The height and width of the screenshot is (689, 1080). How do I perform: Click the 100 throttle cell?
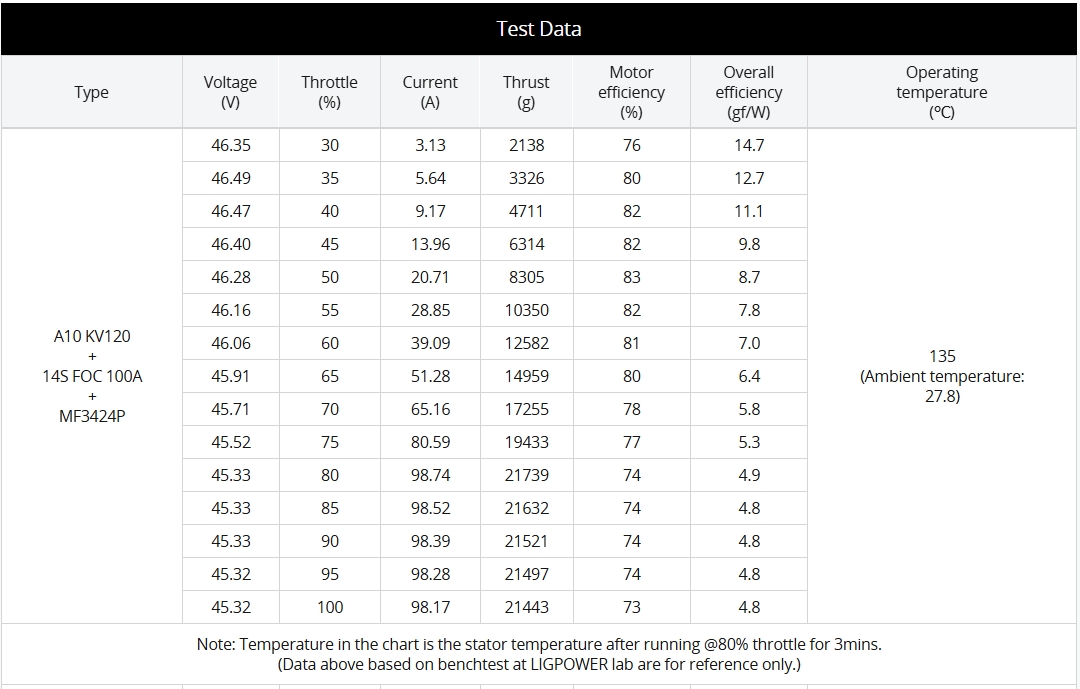coord(330,607)
